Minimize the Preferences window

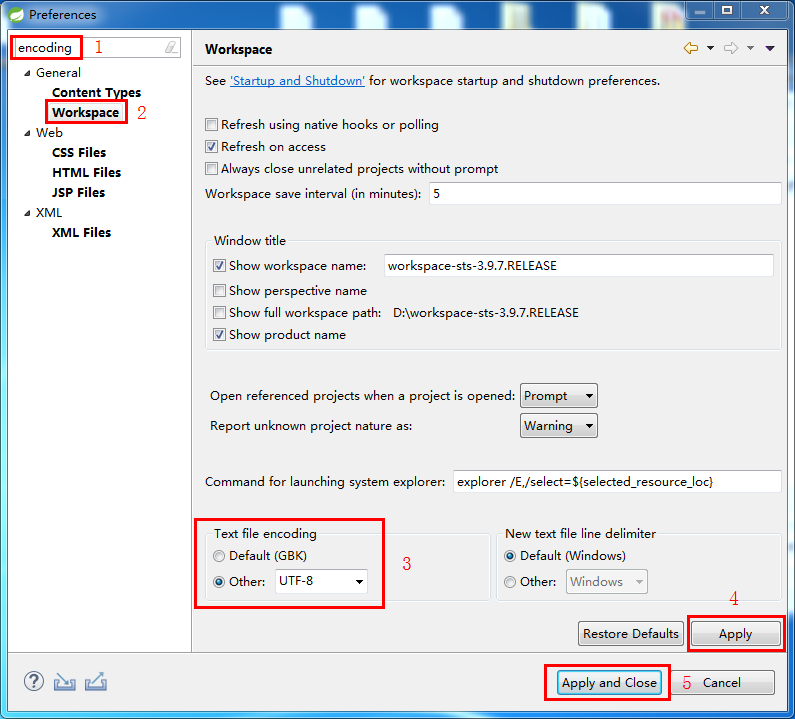pyautogui.click(x=700, y=11)
